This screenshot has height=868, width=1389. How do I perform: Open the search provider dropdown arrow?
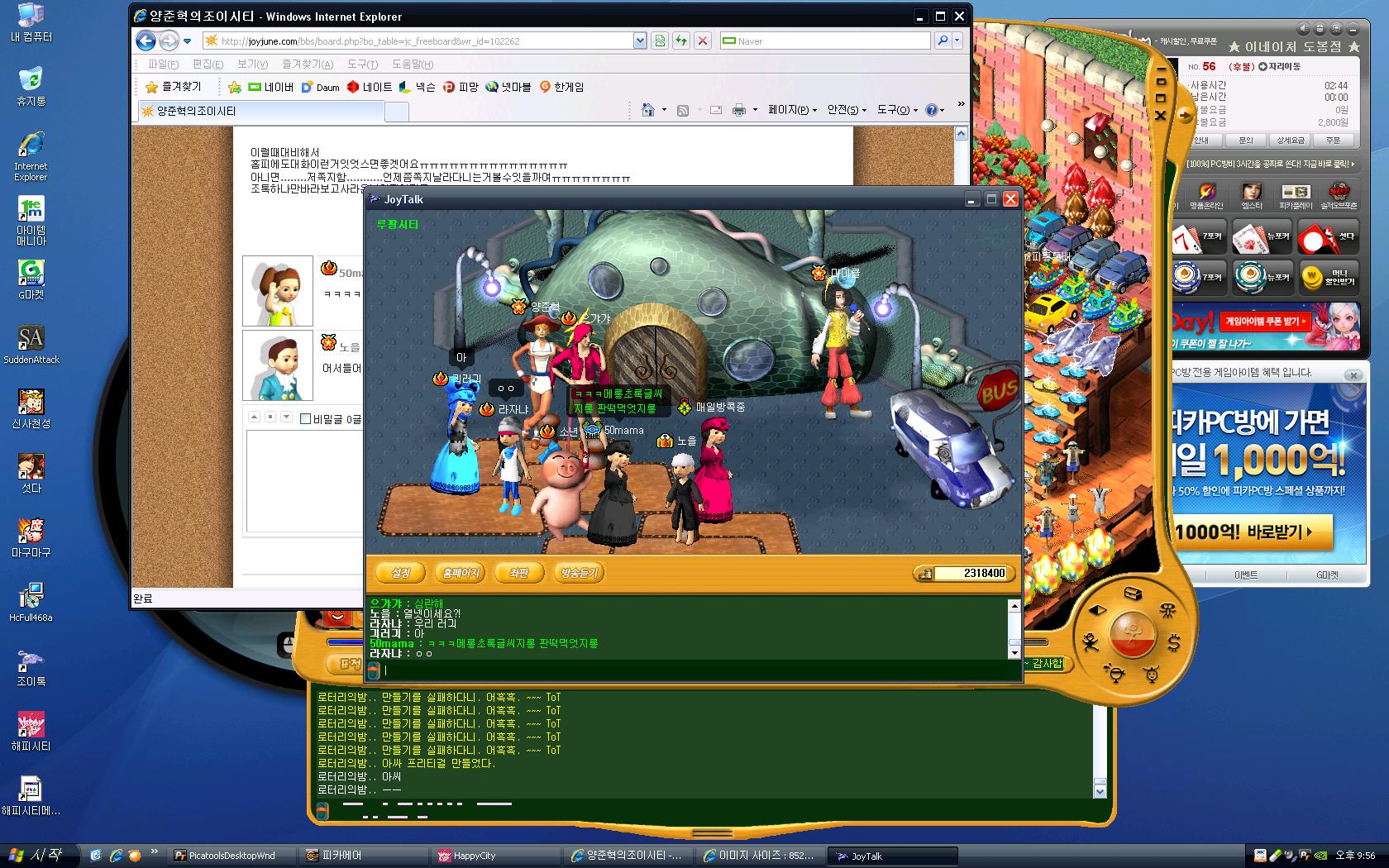(957, 41)
